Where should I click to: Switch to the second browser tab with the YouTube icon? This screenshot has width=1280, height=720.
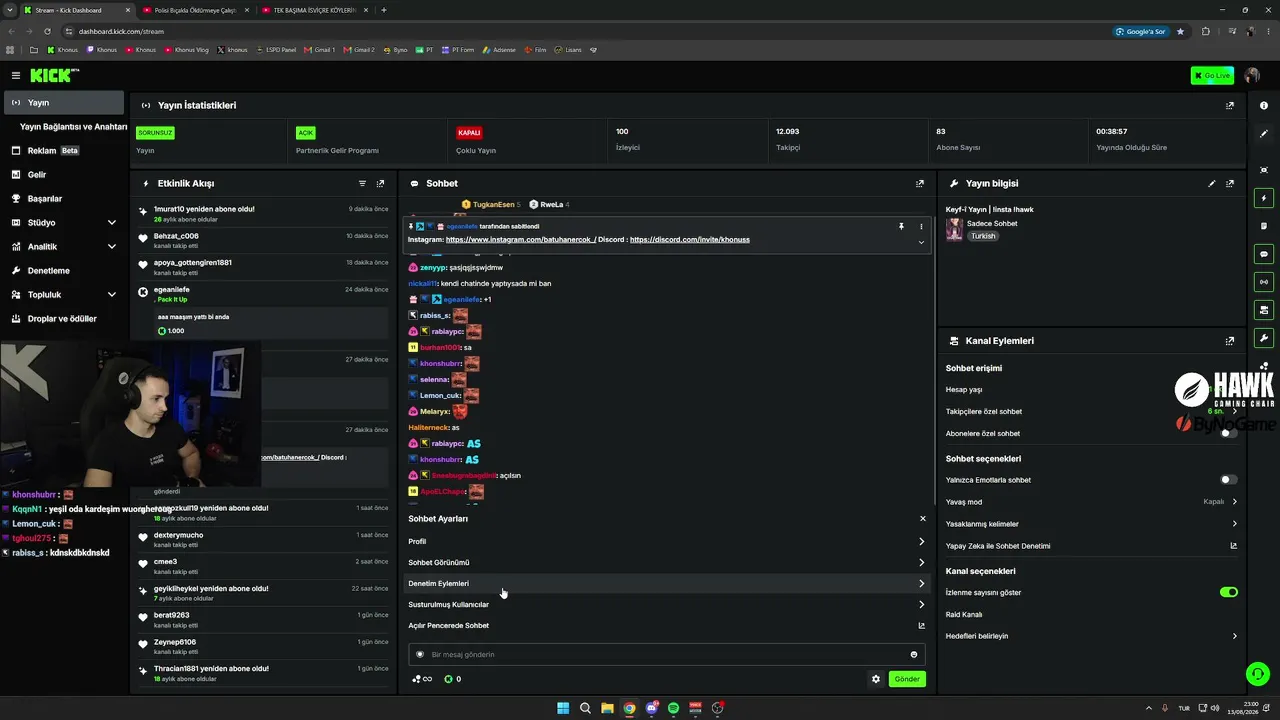(x=193, y=10)
